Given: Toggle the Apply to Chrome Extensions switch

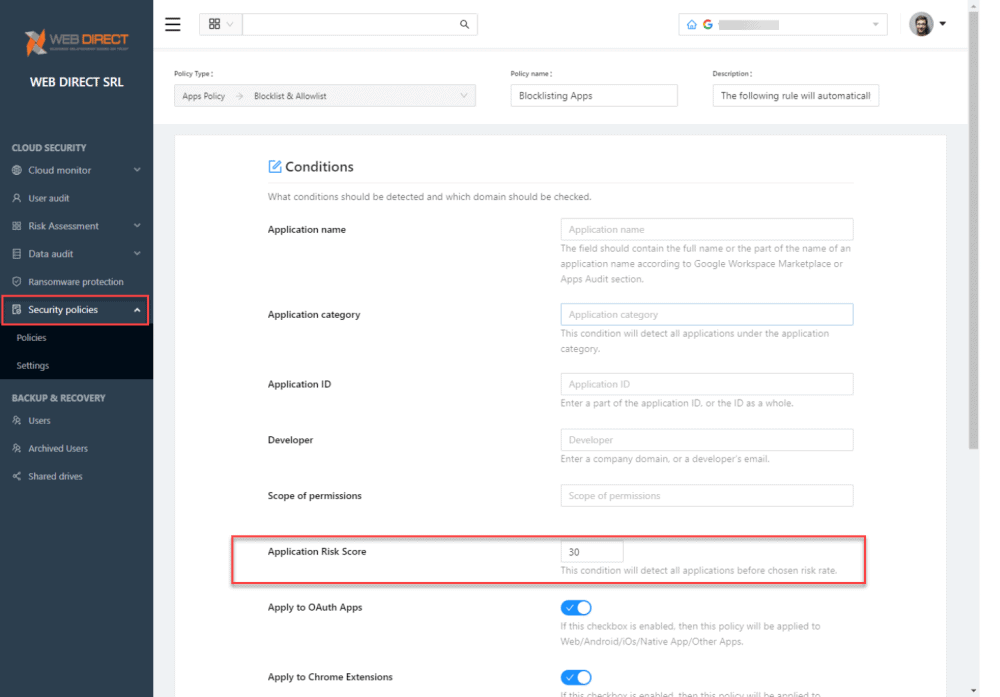Looking at the screenshot, I should 576,677.
